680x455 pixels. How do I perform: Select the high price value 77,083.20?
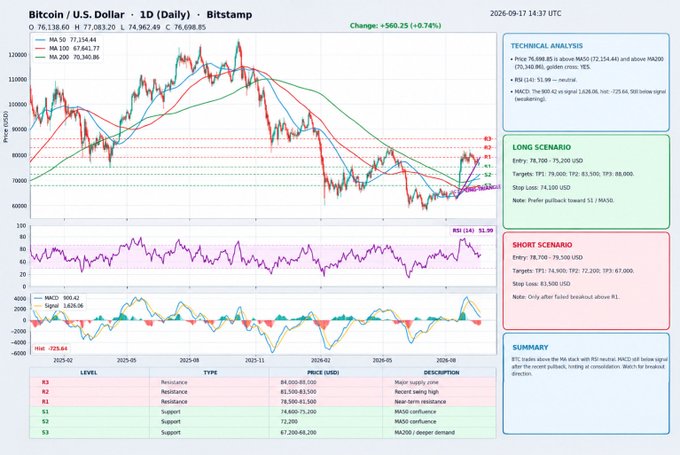tap(98, 27)
